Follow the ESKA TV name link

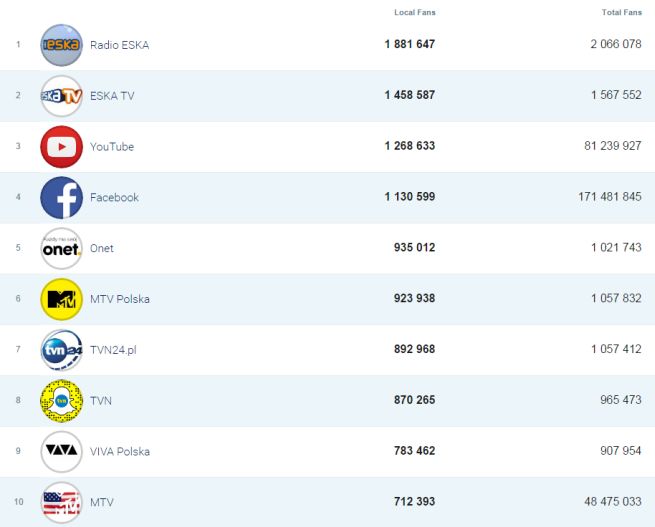click(x=113, y=96)
